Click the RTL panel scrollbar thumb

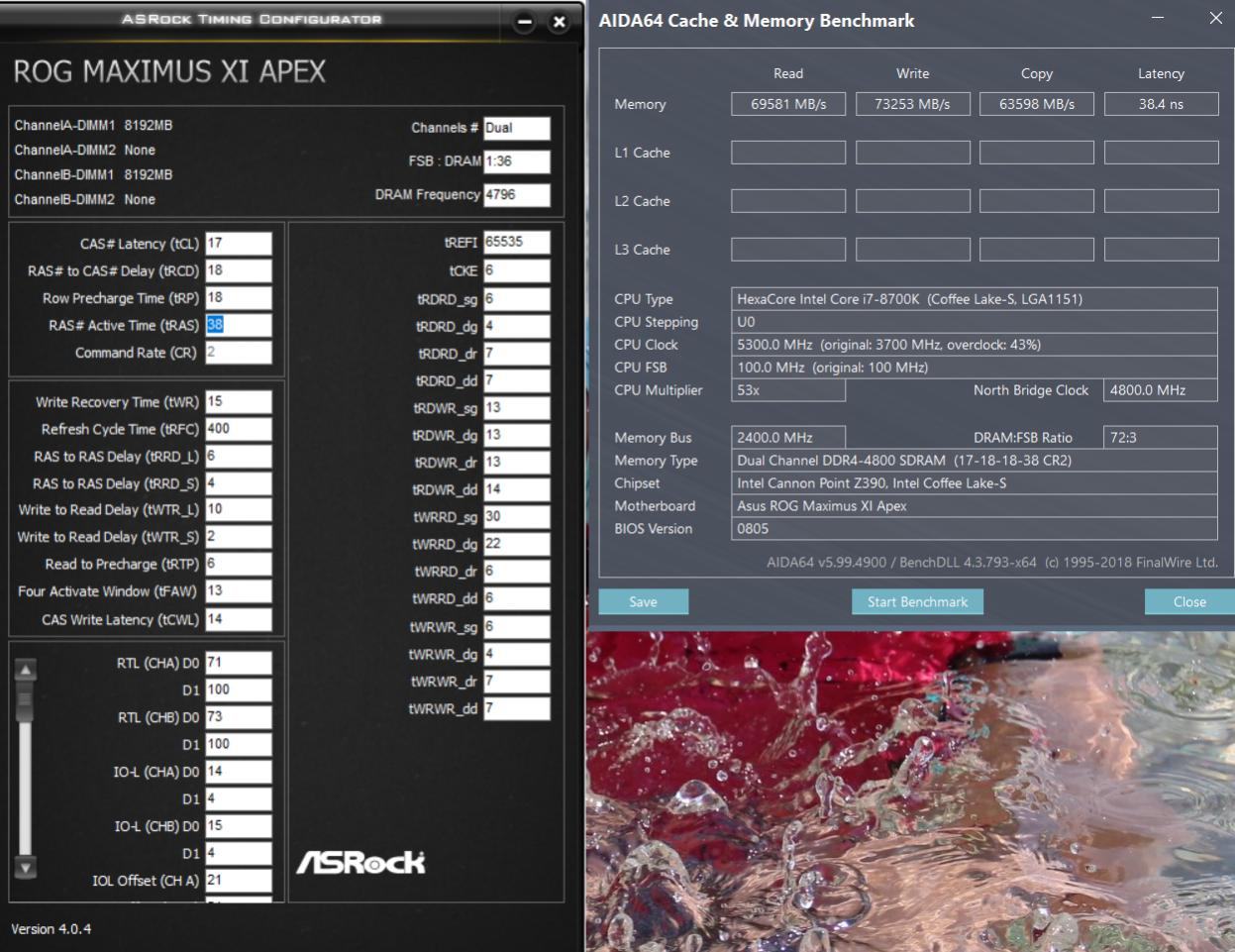coord(26,703)
